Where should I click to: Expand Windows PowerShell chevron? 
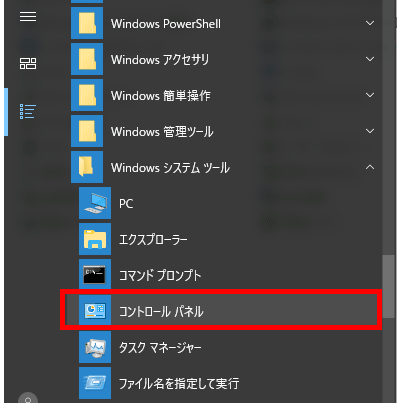point(370,23)
